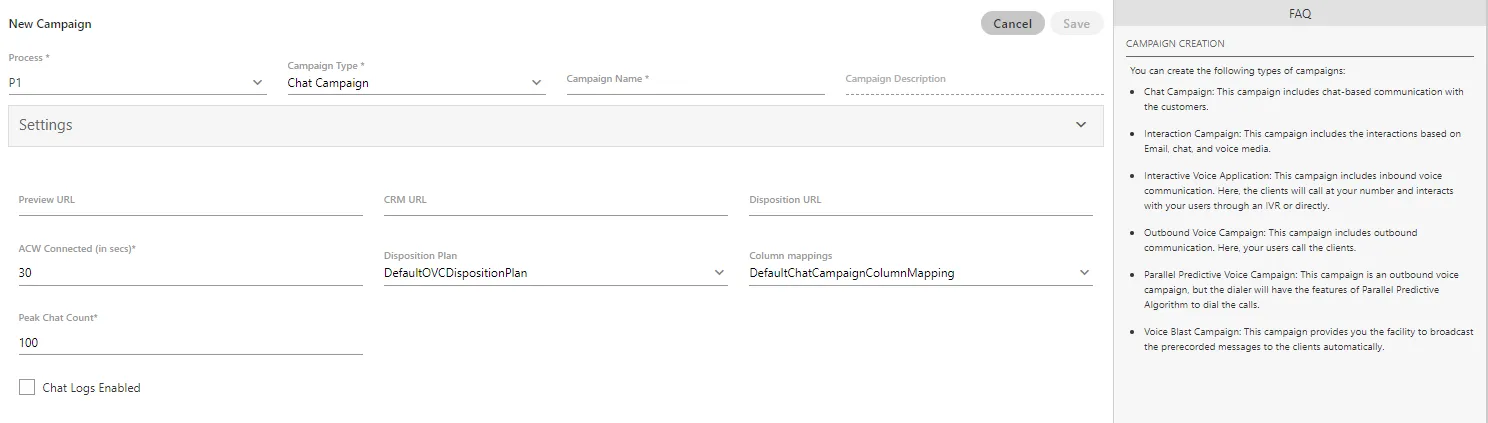Click the Settings section title
Screen dimensions: 1488x423
click(x=46, y=125)
